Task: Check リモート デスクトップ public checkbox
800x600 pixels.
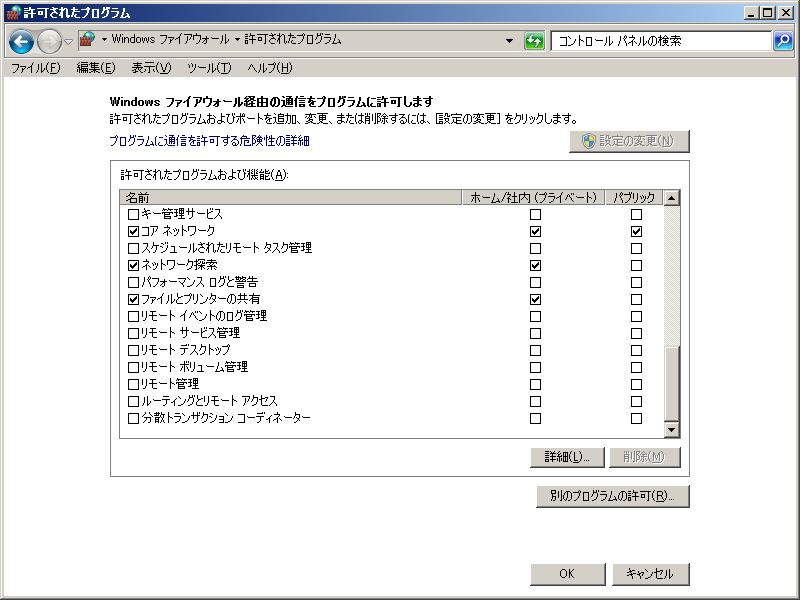Action: [x=636, y=351]
